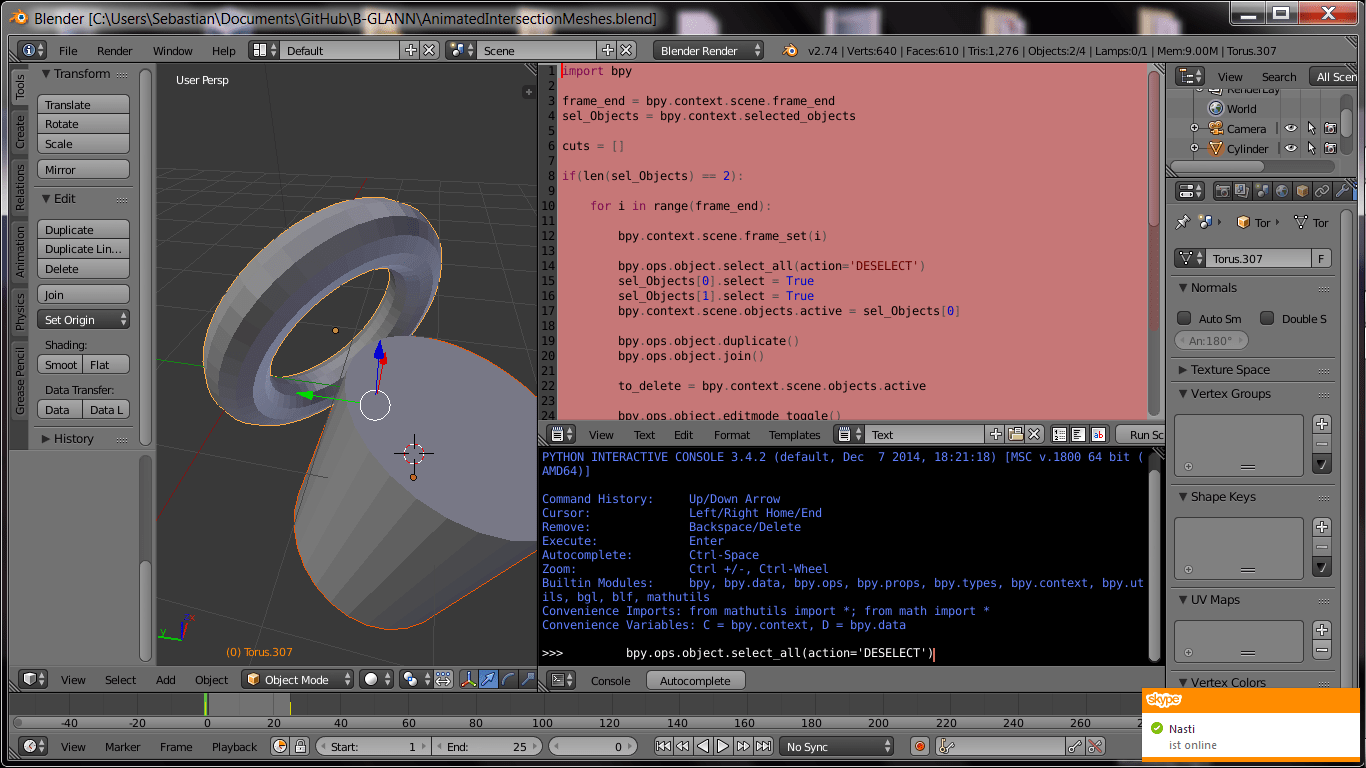Click the syntax highlighting icon in Text editor header
The width and height of the screenshot is (1366, 768).
[x=1098, y=434]
